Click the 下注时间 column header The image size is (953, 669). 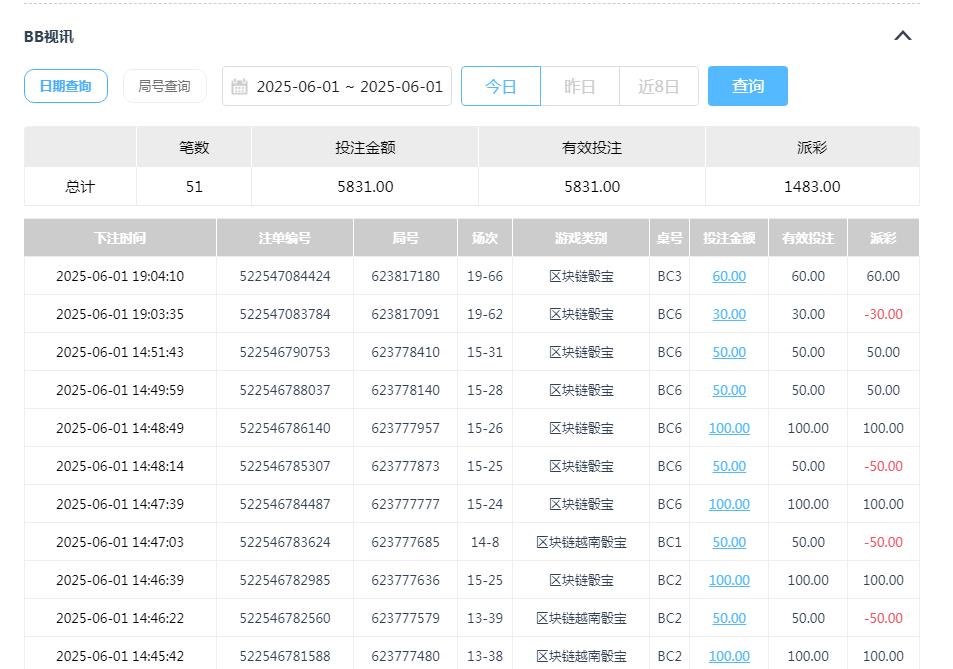(119, 237)
